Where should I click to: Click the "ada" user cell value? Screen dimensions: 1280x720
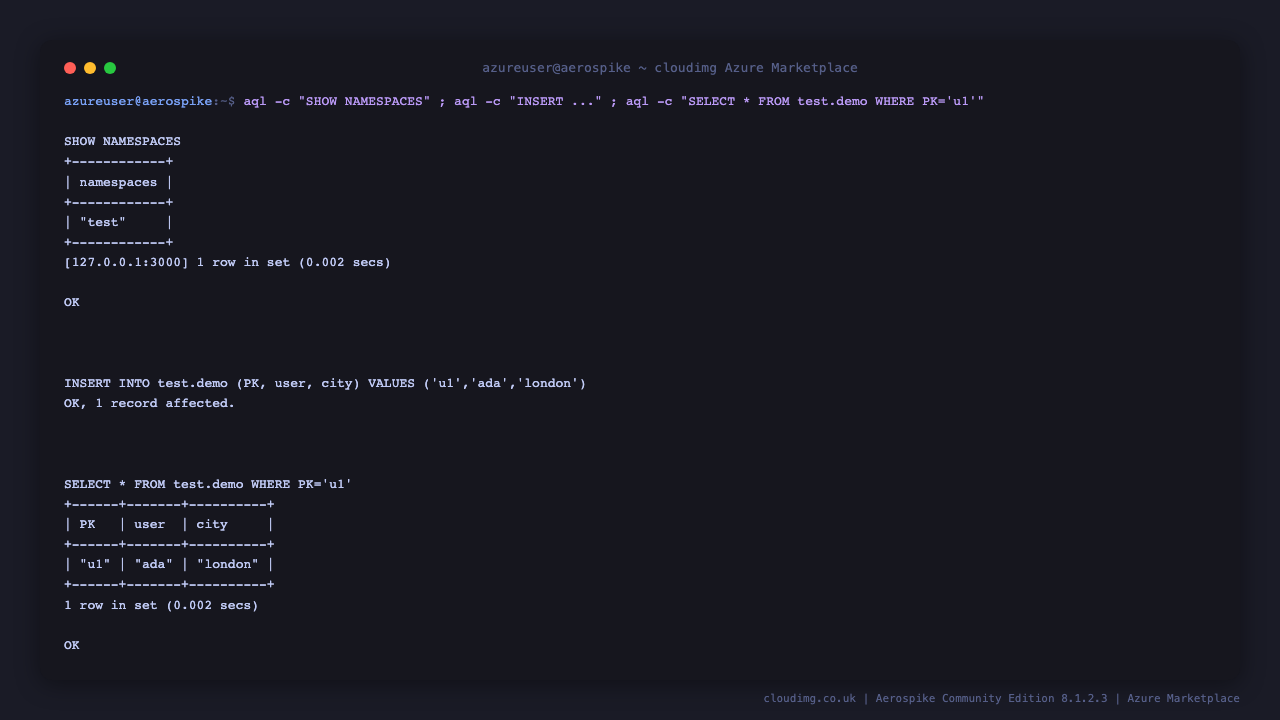click(x=153, y=564)
